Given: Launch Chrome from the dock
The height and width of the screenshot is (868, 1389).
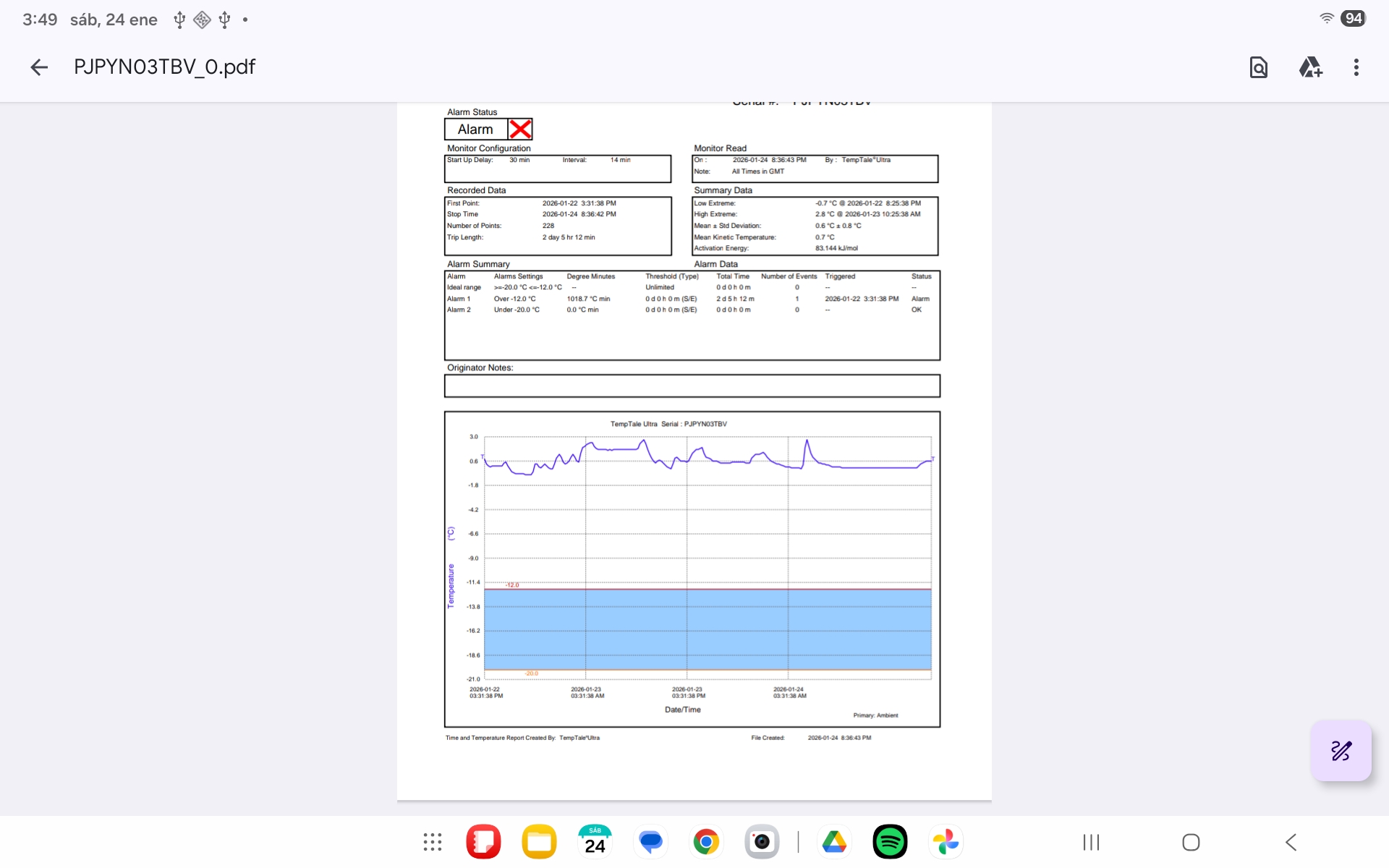Looking at the screenshot, I should [x=706, y=842].
